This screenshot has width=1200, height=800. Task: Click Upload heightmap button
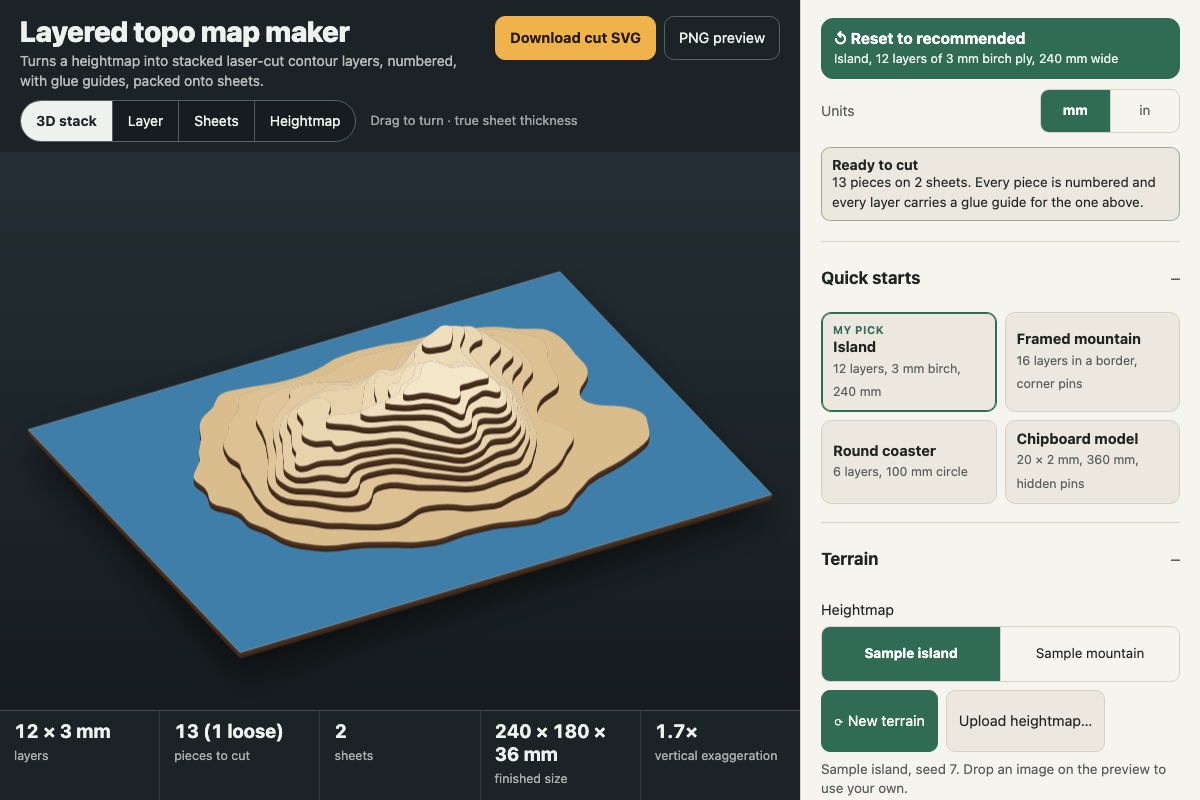pos(1025,721)
